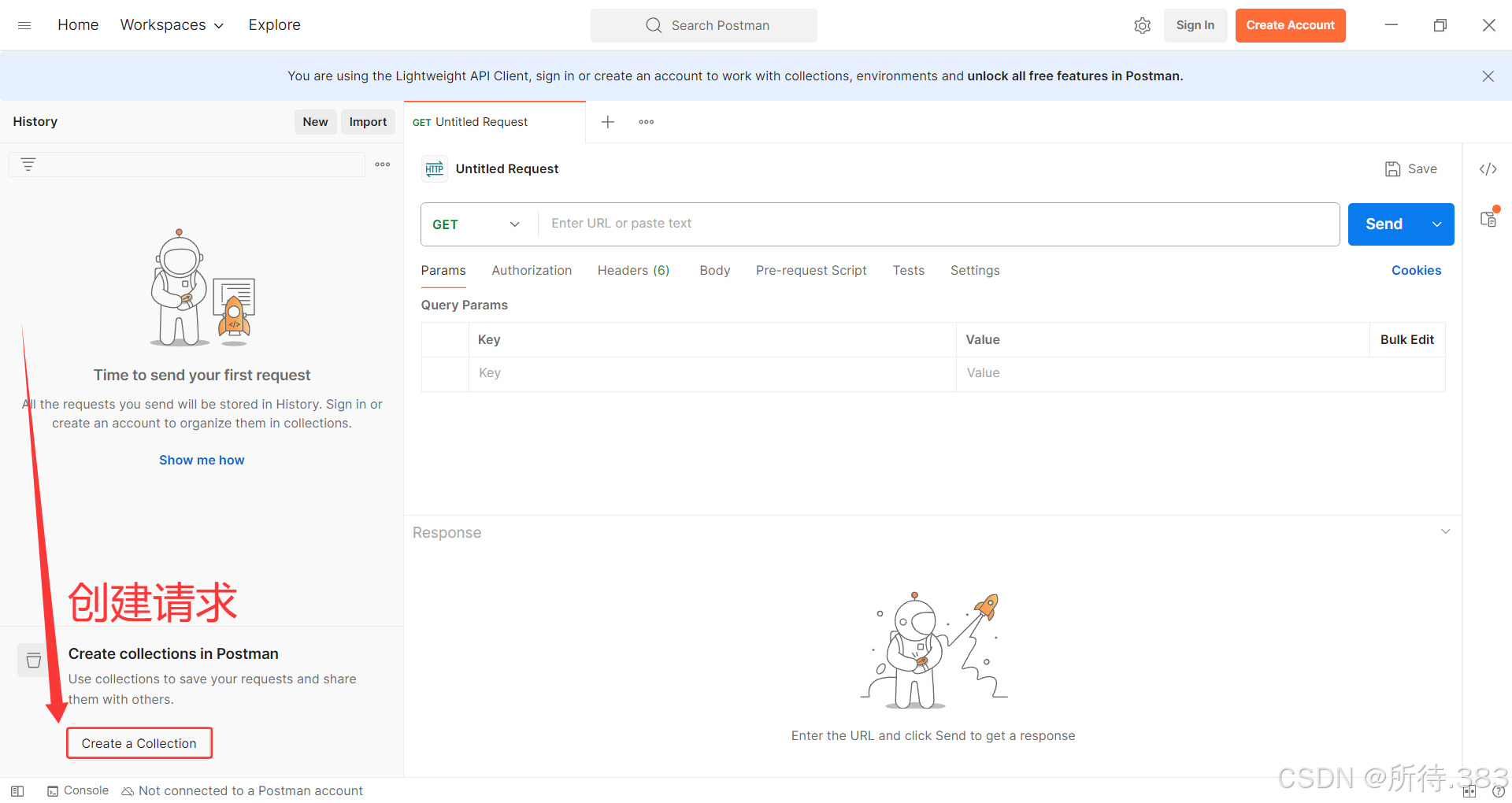Click the query param Key field

(712, 373)
